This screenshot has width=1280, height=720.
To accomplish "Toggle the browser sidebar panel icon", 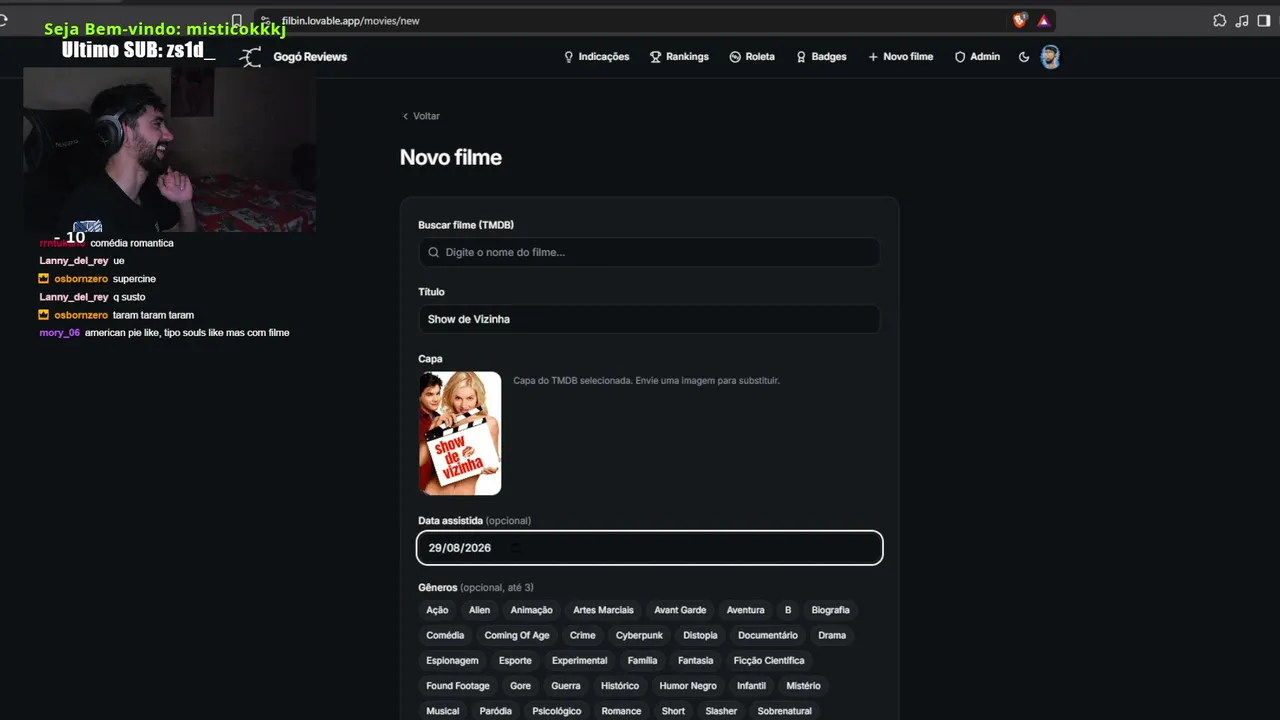I will (1264, 20).
